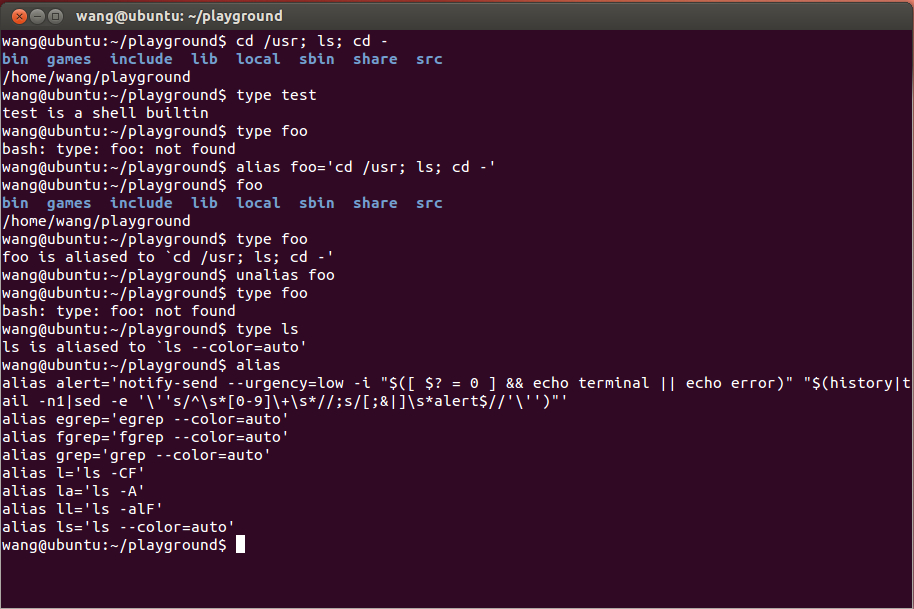Click the alias alert='notify-send' line
Image resolution: width=914 pixels, height=609 pixels.
[456, 392]
